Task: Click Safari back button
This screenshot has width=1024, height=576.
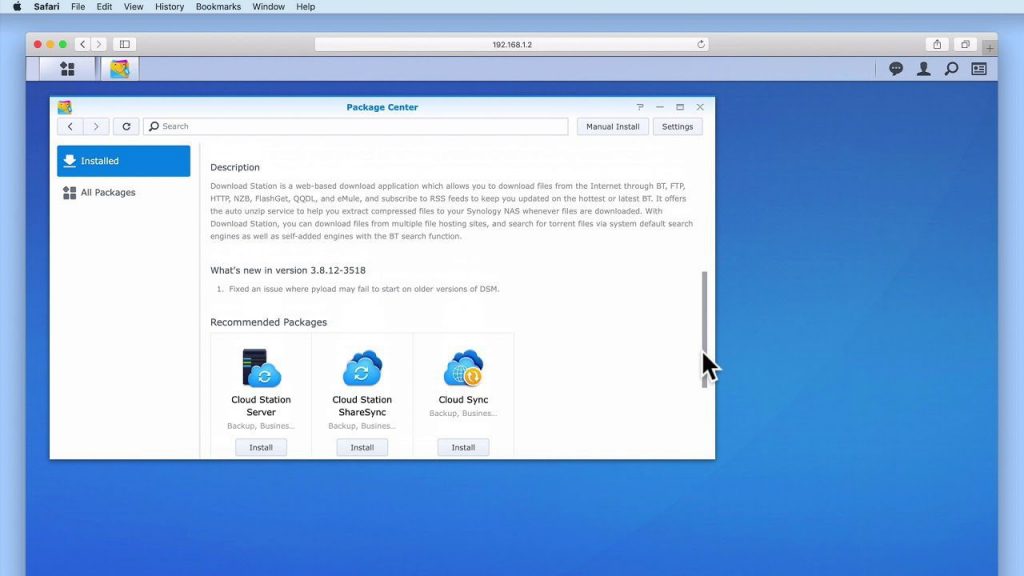Action: tap(82, 44)
